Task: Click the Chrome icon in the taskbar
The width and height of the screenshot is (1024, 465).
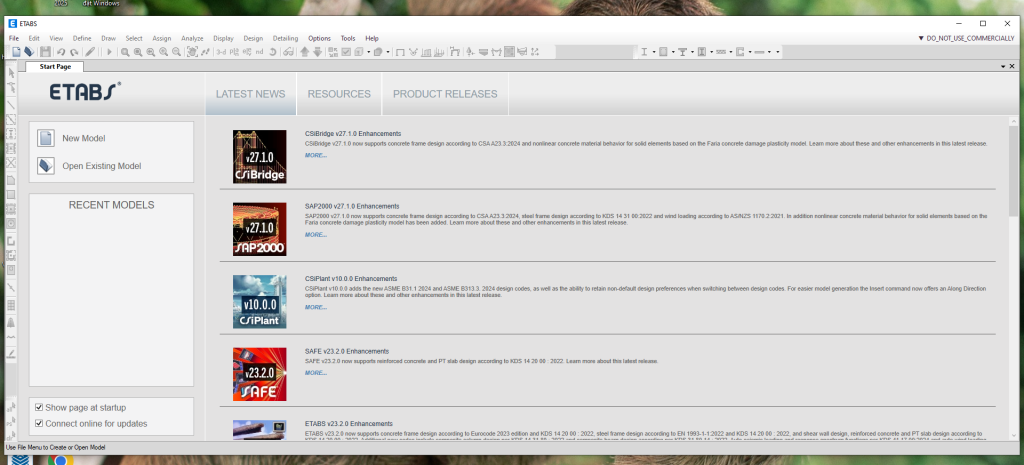Action: pyautogui.click(x=59, y=460)
